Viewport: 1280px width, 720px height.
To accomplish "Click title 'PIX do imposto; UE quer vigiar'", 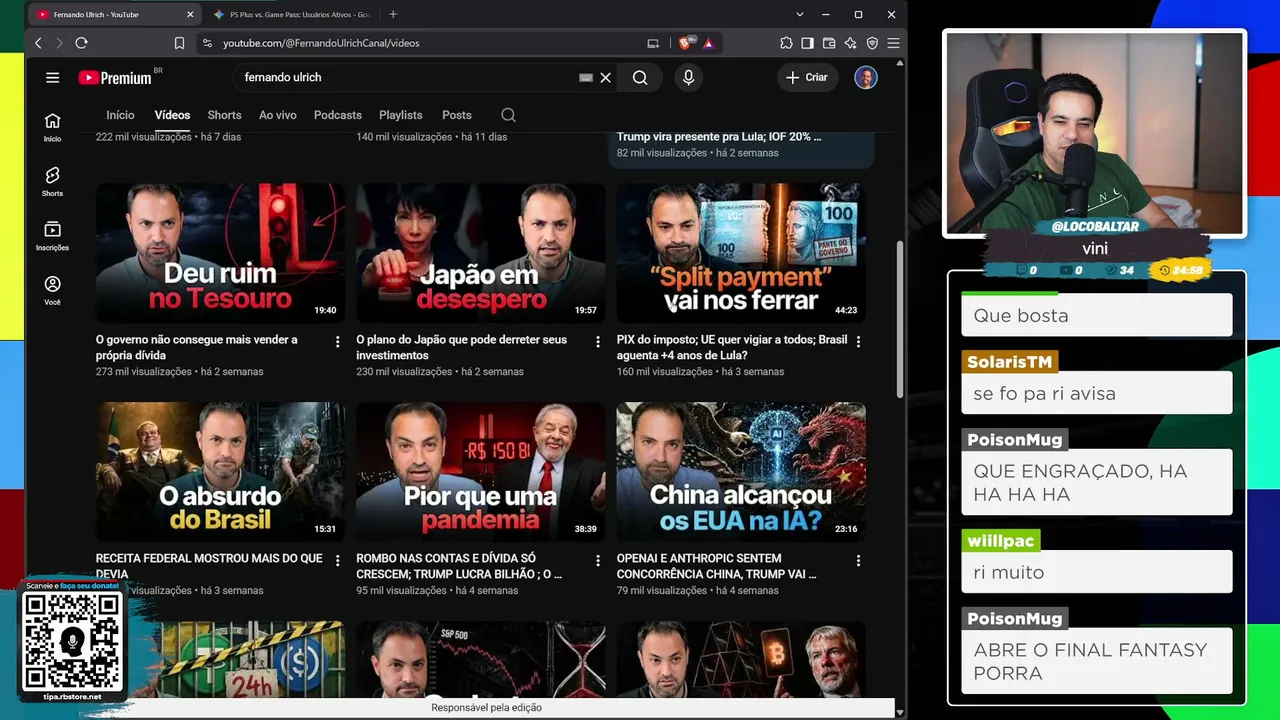I will [x=732, y=347].
